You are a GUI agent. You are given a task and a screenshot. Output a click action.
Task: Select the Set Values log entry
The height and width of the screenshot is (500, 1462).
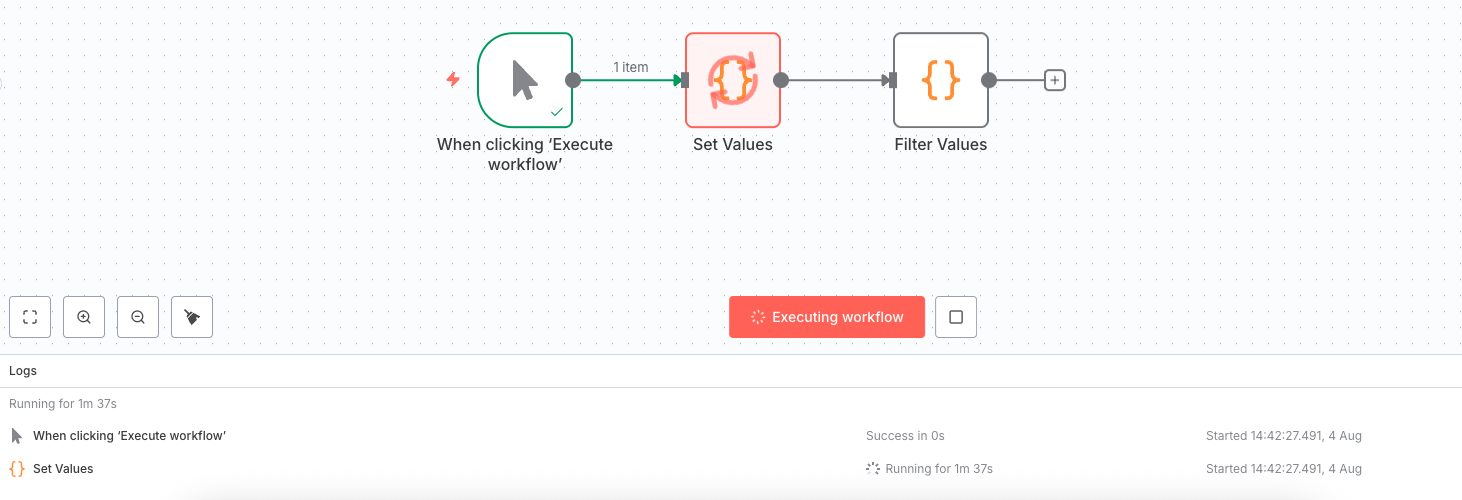click(63, 468)
